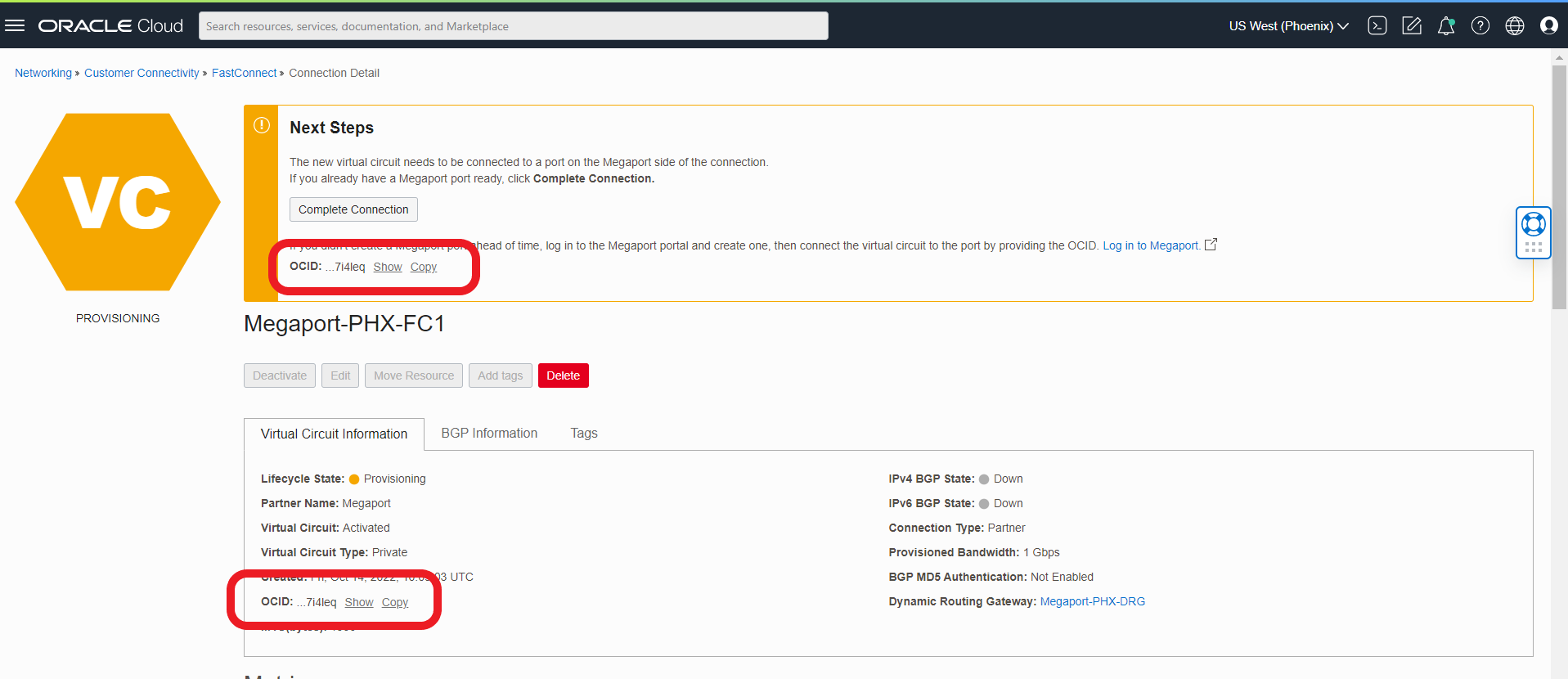Click the Partner Name Megaport value
This screenshot has height=679, width=1568.
point(366,503)
